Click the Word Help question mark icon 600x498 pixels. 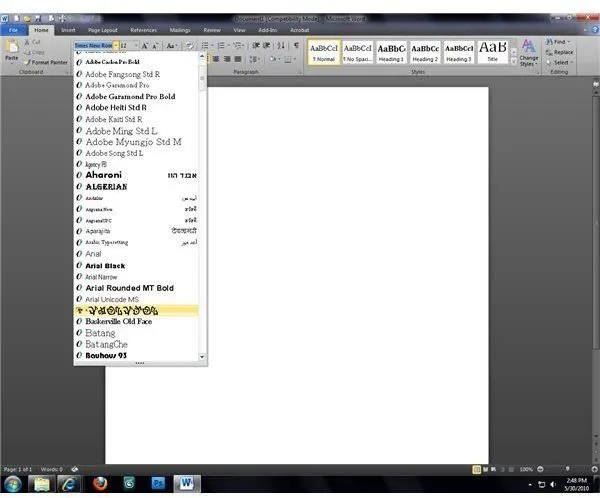point(595,29)
